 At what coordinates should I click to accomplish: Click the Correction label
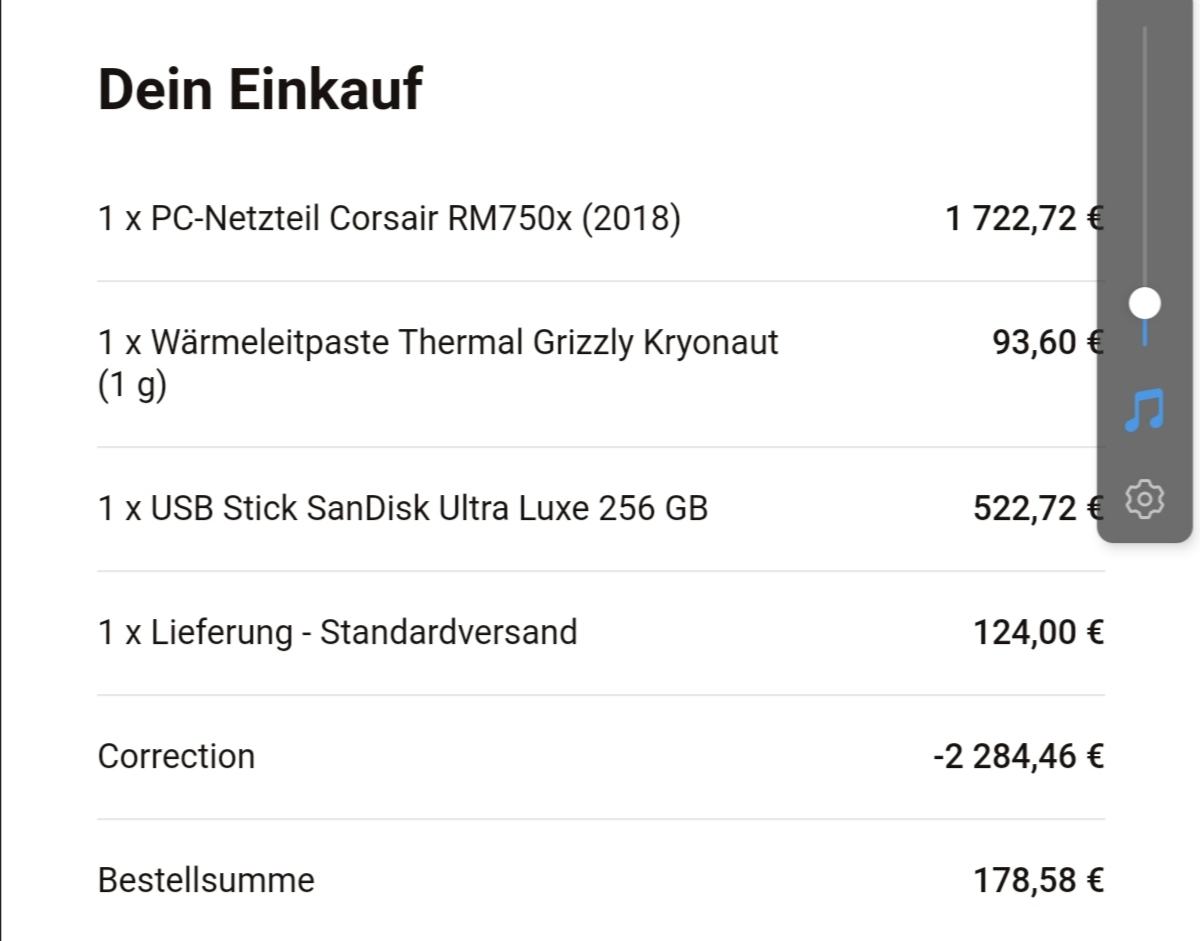click(176, 756)
